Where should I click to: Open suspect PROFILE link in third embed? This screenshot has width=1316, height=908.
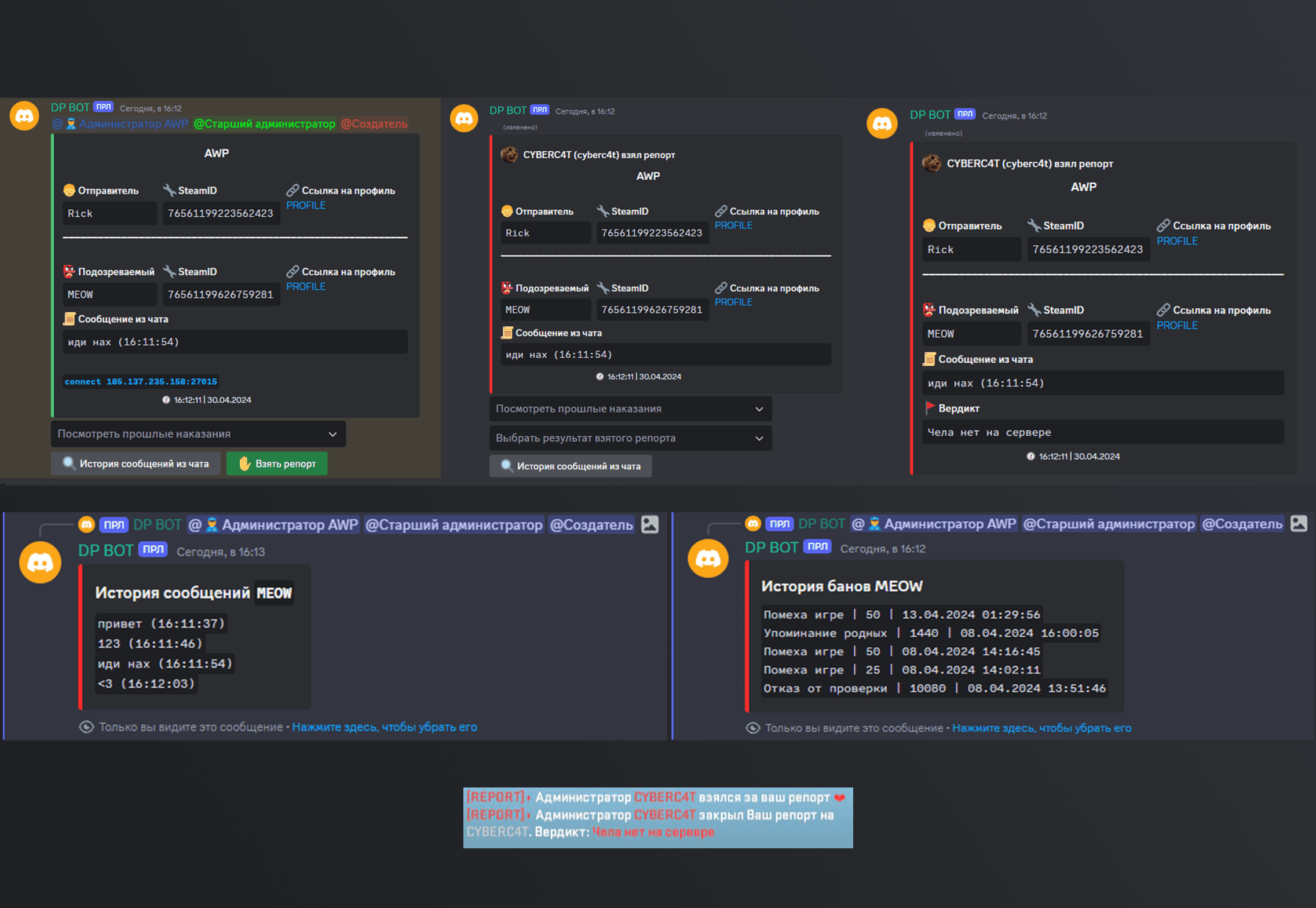tap(1177, 326)
